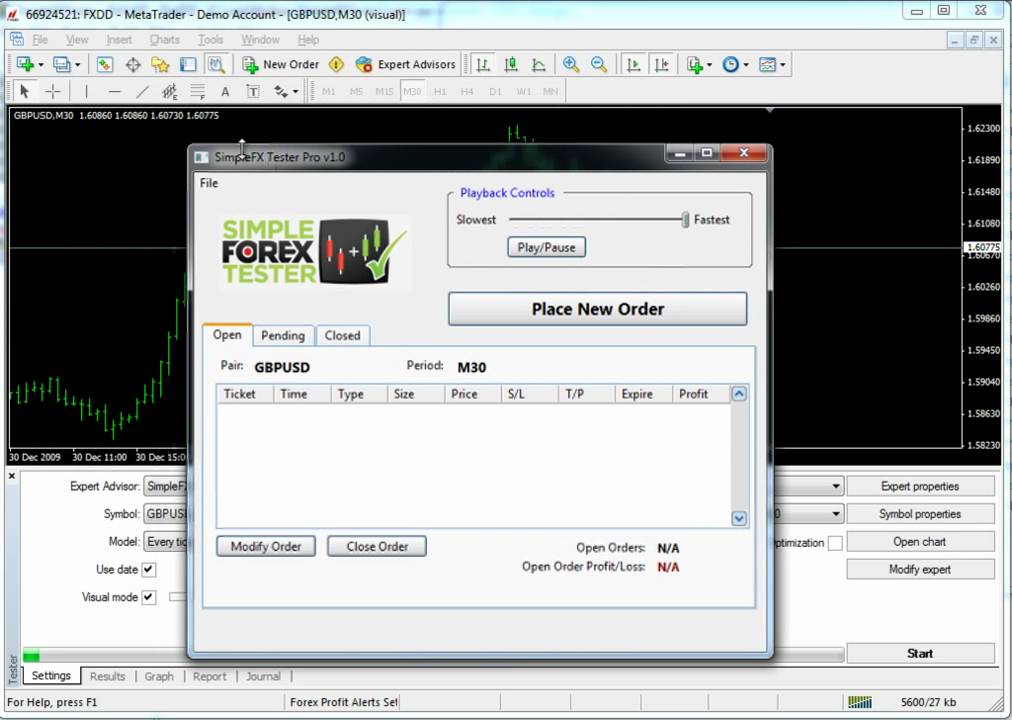The image size is (1012, 720).
Task: Switch chart to bar chart style
Action: coord(483,65)
